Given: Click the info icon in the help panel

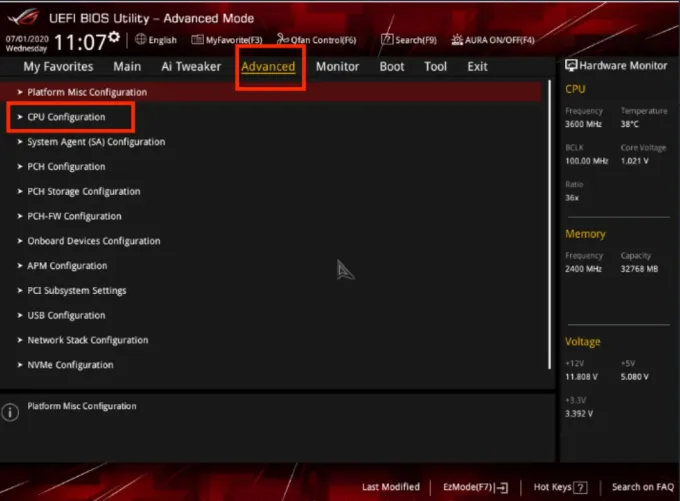Looking at the screenshot, I should coord(11,412).
